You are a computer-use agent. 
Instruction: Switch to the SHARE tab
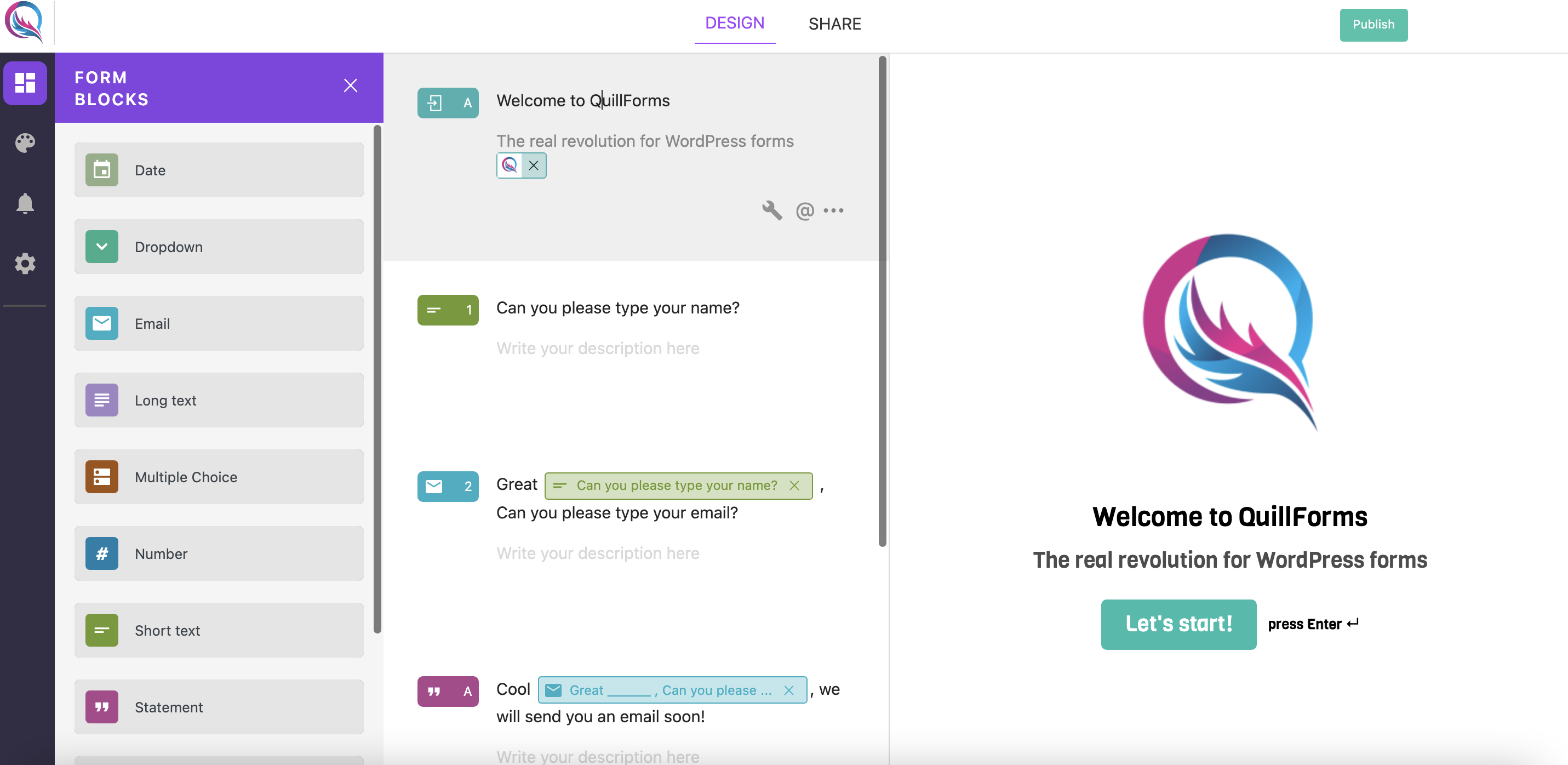pos(834,22)
